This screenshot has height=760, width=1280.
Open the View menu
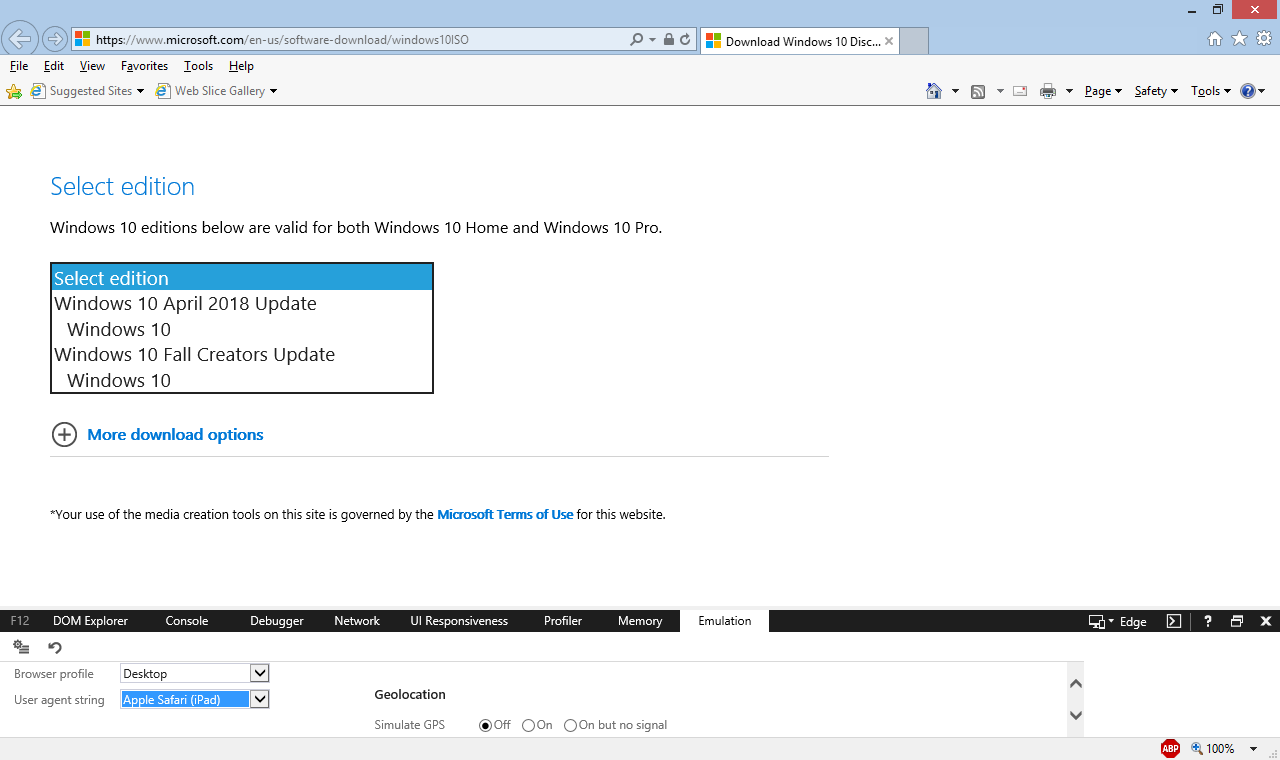(92, 66)
